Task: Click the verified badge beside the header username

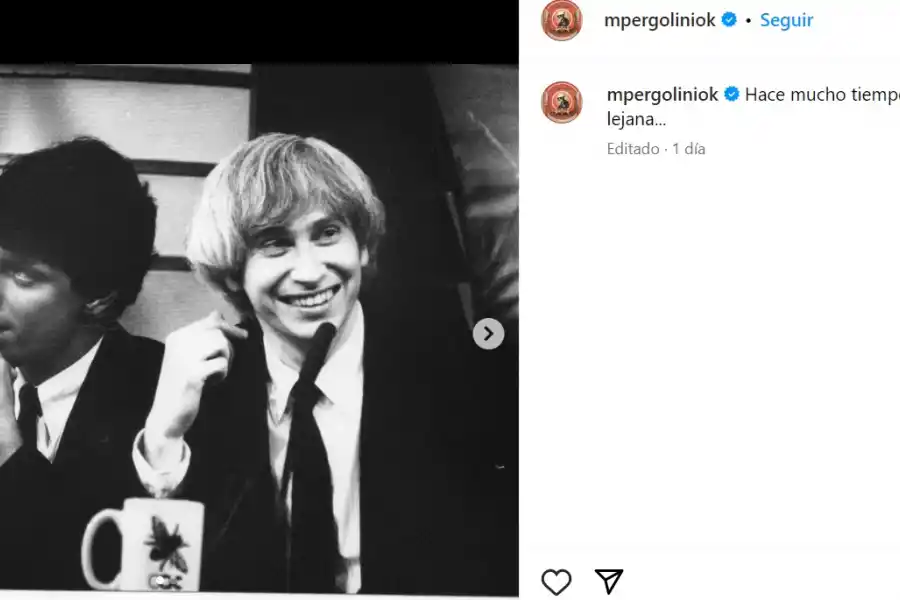Action: tap(731, 19)
